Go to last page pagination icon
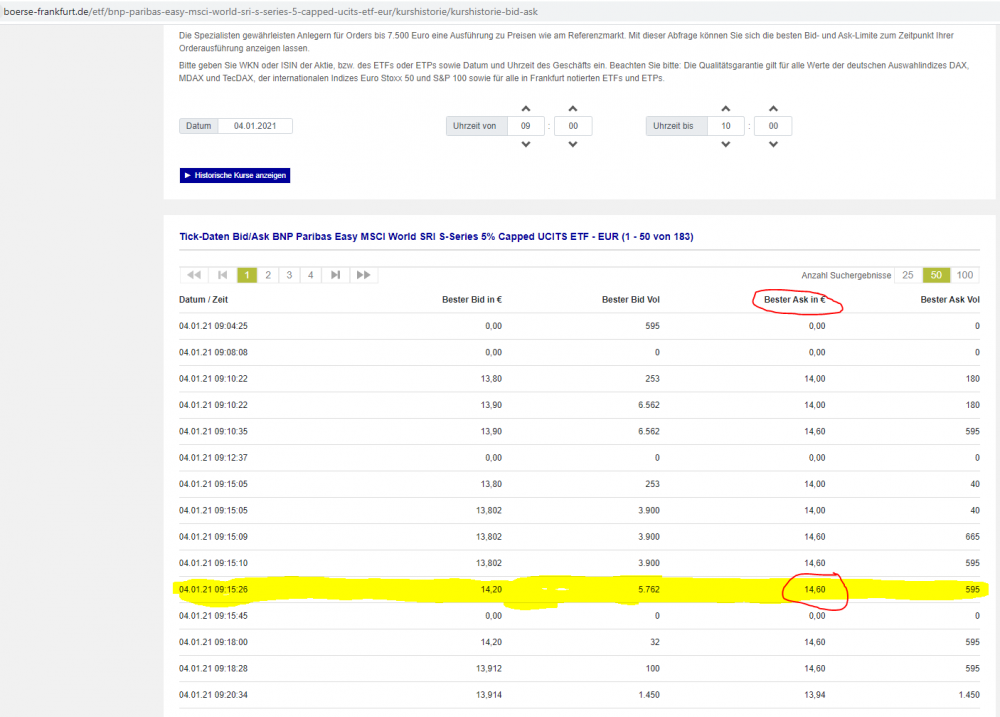Screen dimensions: 1000x717 point(335,275)
